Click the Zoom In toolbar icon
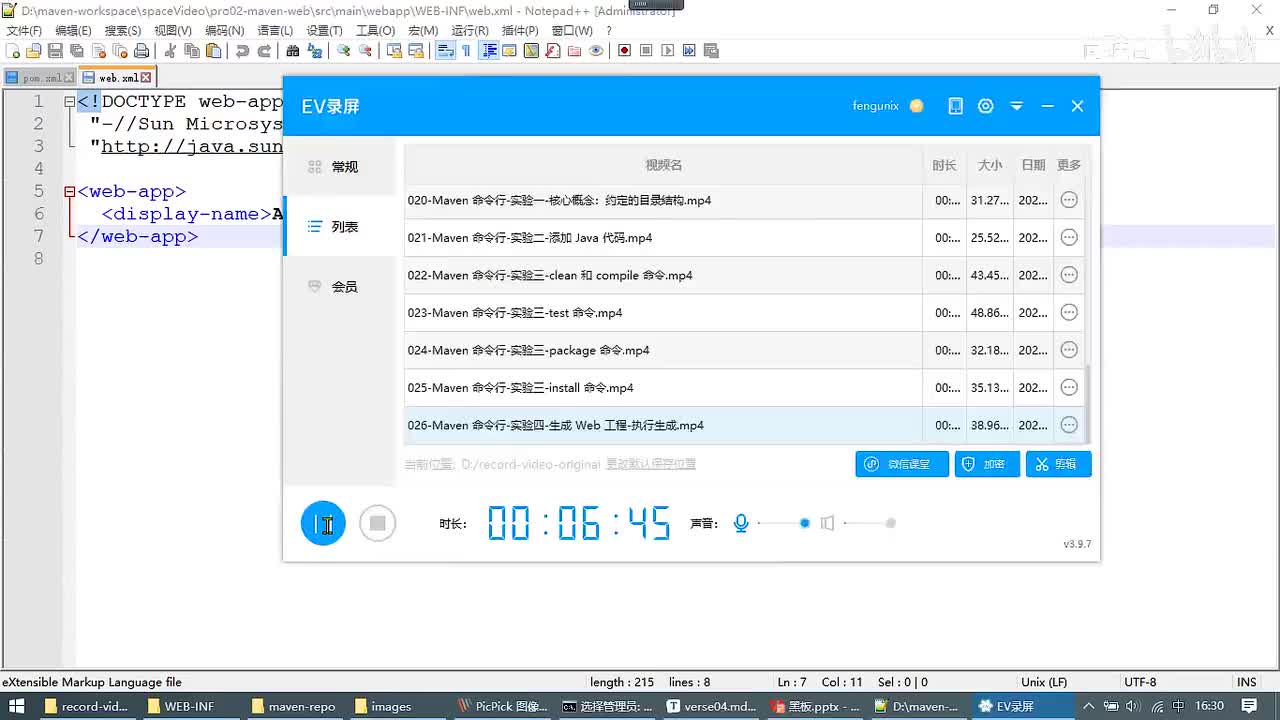1280x720 pixels. pyautogui.click(x=343, y=51)
